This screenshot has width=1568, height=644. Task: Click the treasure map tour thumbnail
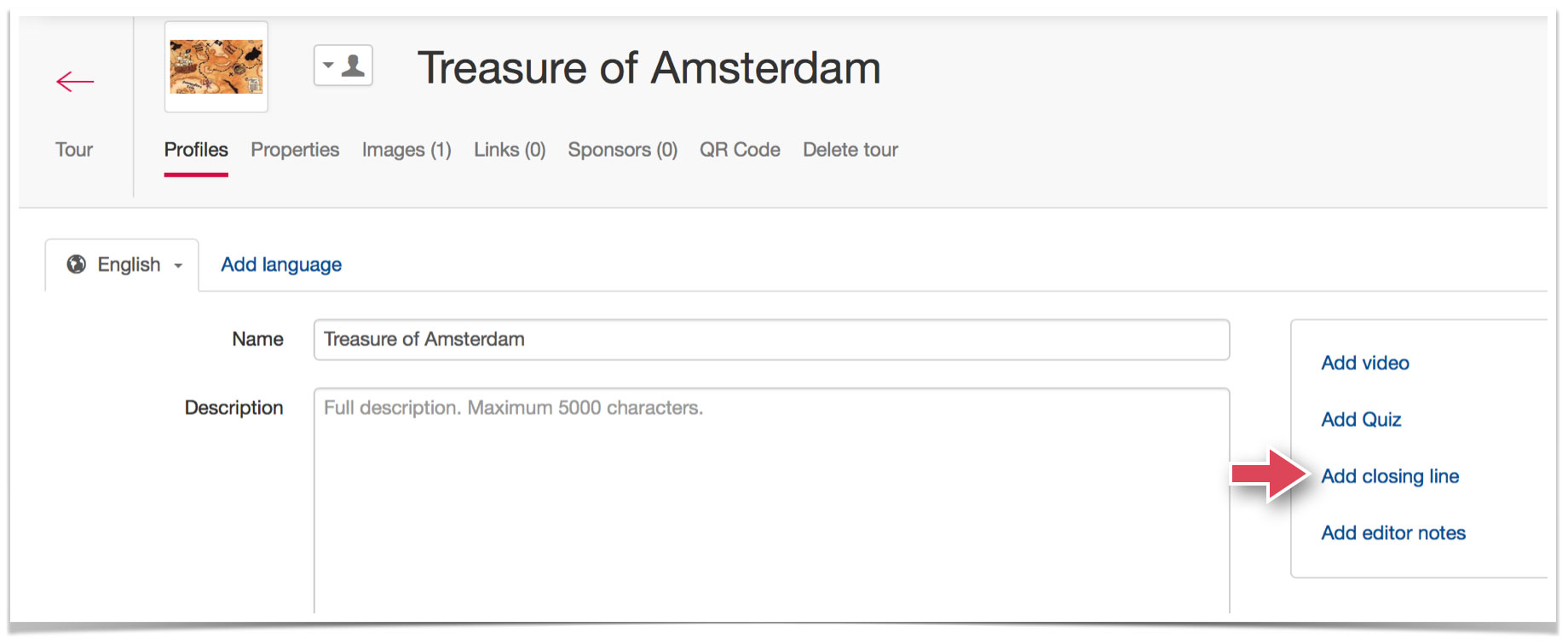coord(216,67)
